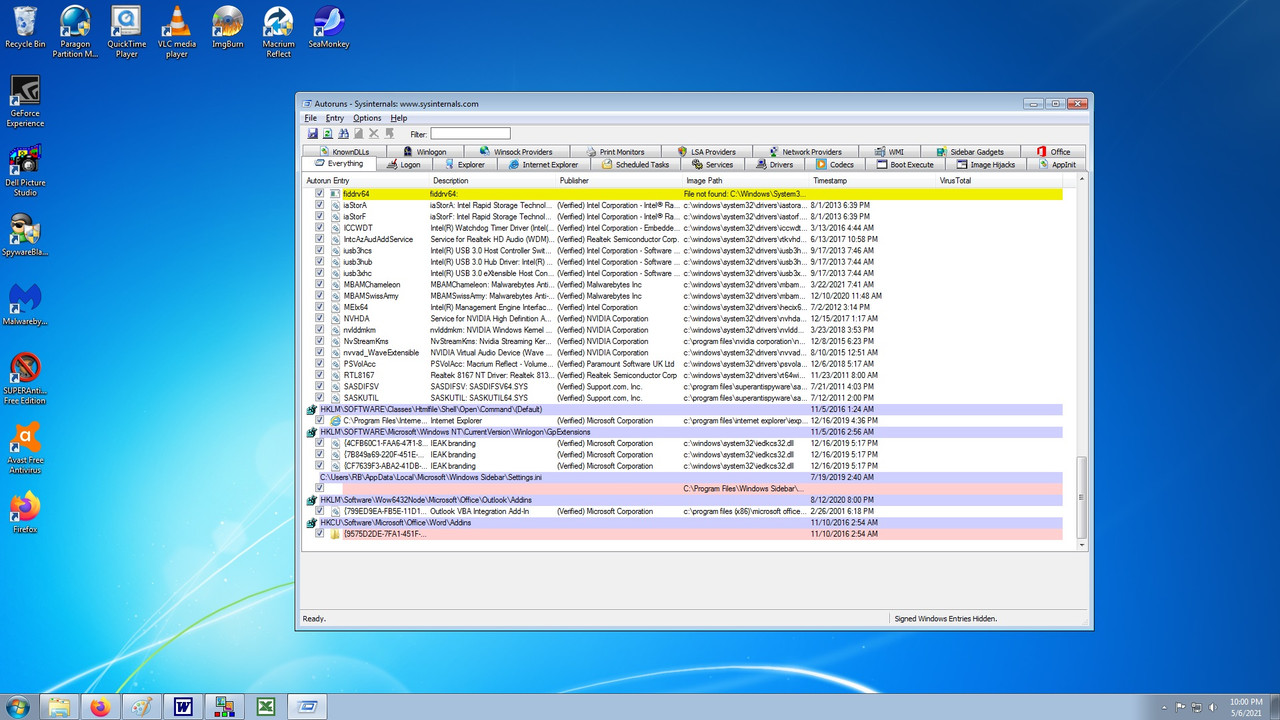Switch to the Image Hijacks tab
This screenshot has width=1280, height=720.
pos(986,164)
